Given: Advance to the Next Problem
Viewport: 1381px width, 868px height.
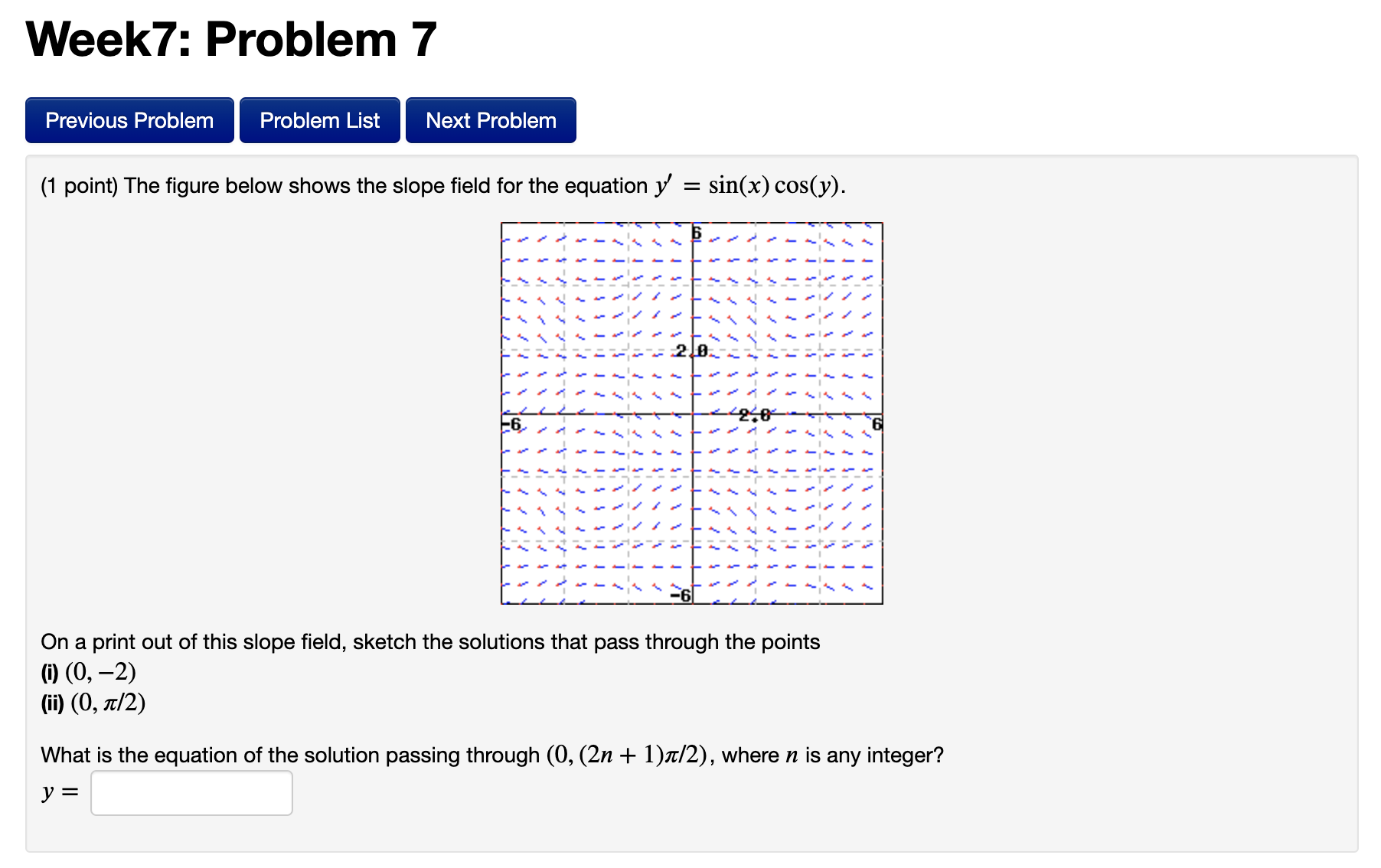Looking at the screenshot, I should point(490,119).
